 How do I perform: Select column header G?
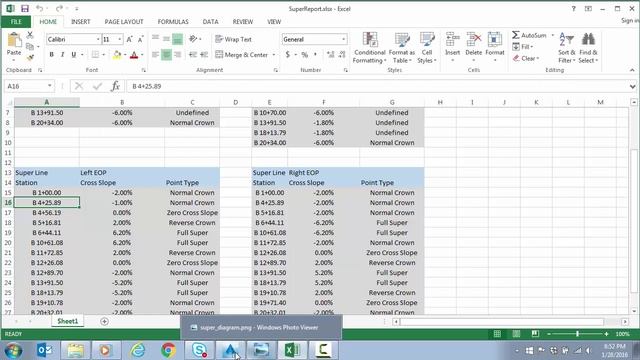tap(392, 102)
